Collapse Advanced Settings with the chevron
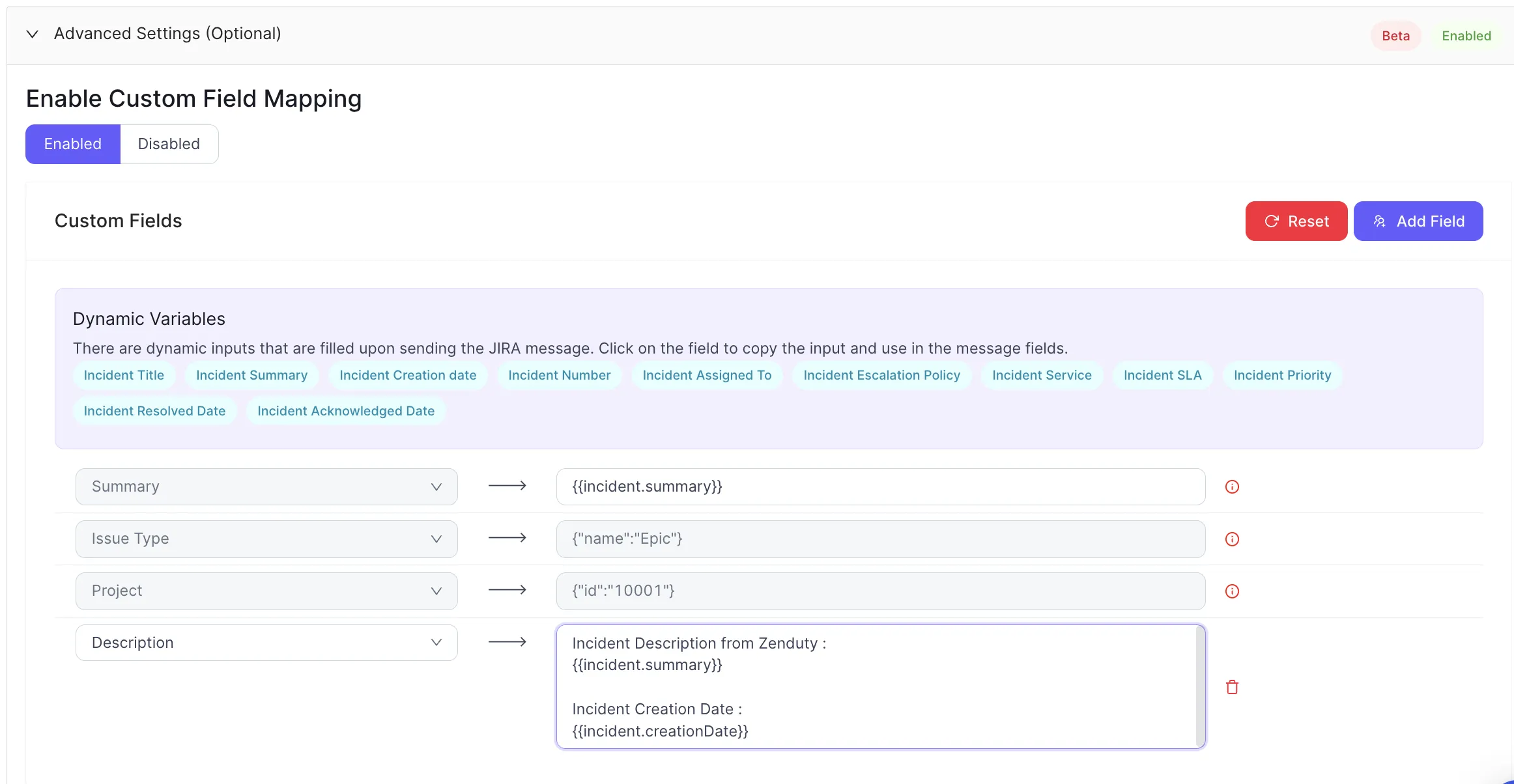Screen dimensions: 1514x784 pos(32,34)
